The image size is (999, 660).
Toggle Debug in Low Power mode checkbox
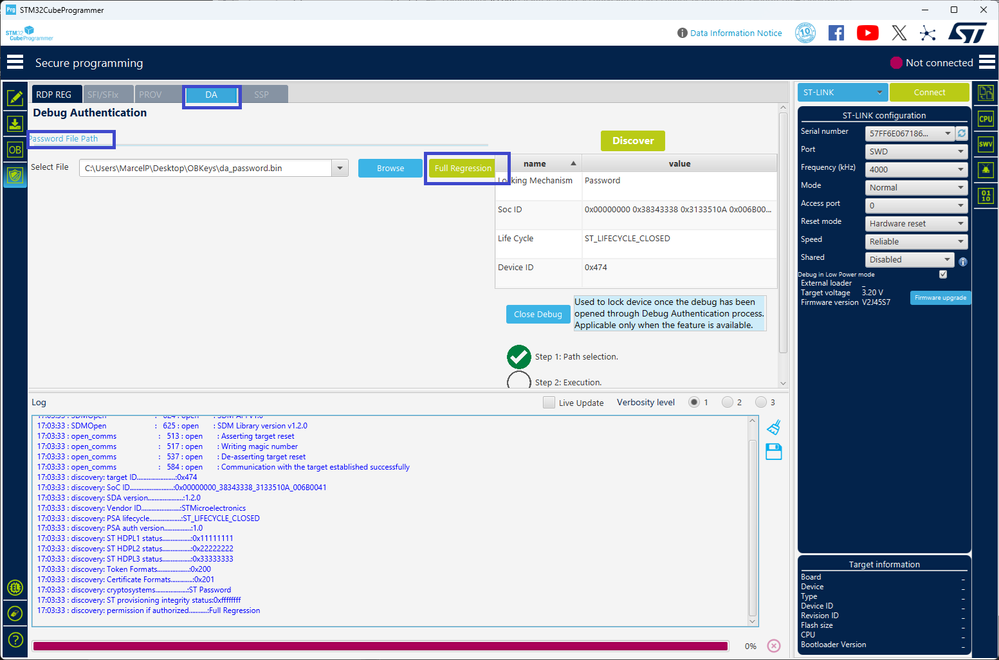tap(943, 275)
